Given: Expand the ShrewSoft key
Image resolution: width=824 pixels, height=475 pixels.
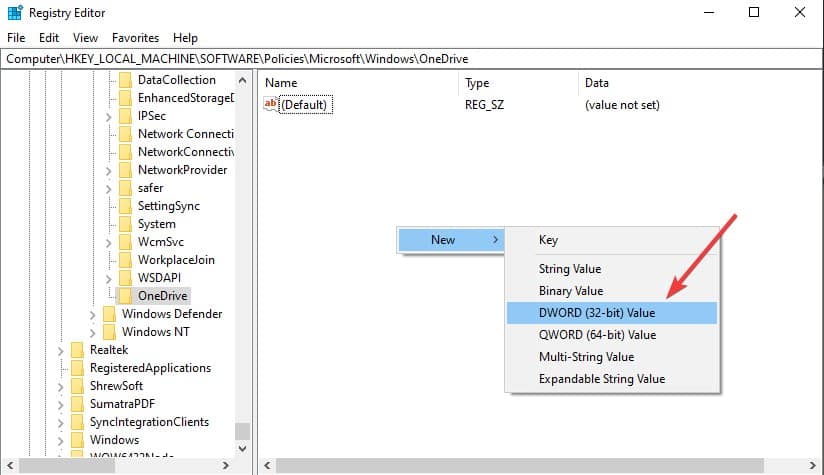Looking at the screenshot, I should coord(60,387).
